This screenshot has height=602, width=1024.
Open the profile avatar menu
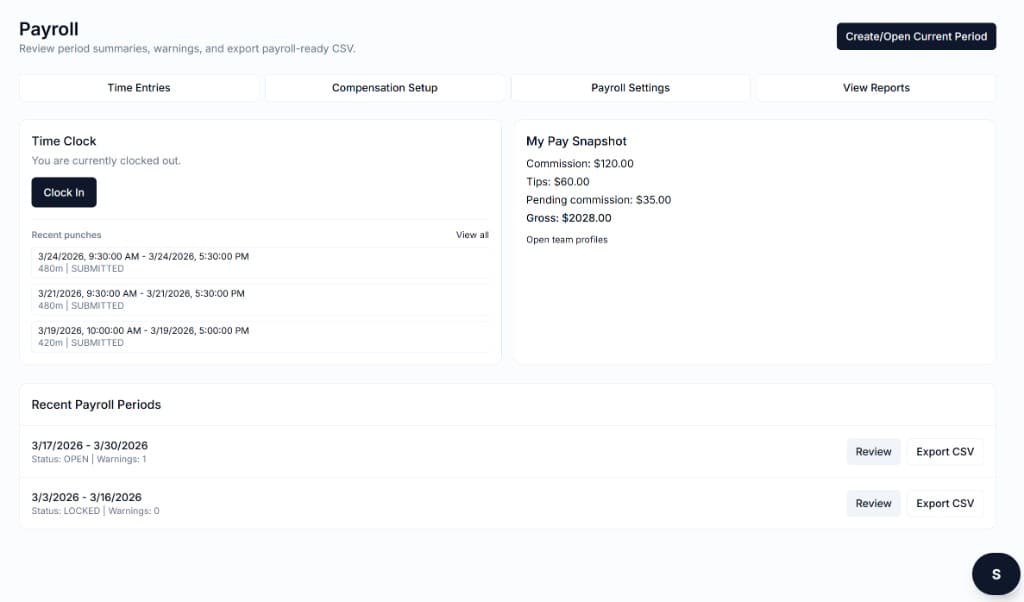coord(995,574)
